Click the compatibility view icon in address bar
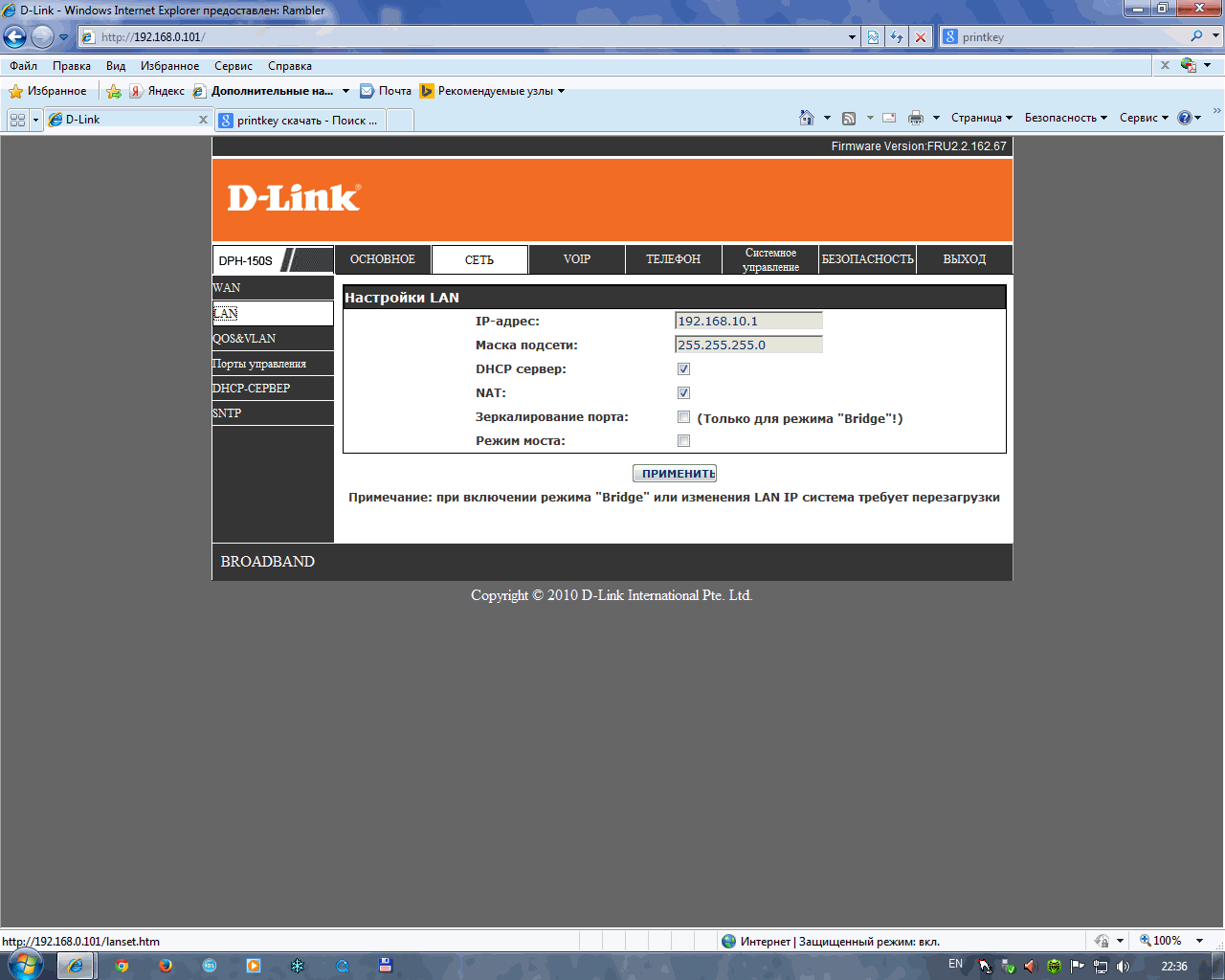Viewport: 1225px width, 980px height. 873,37
